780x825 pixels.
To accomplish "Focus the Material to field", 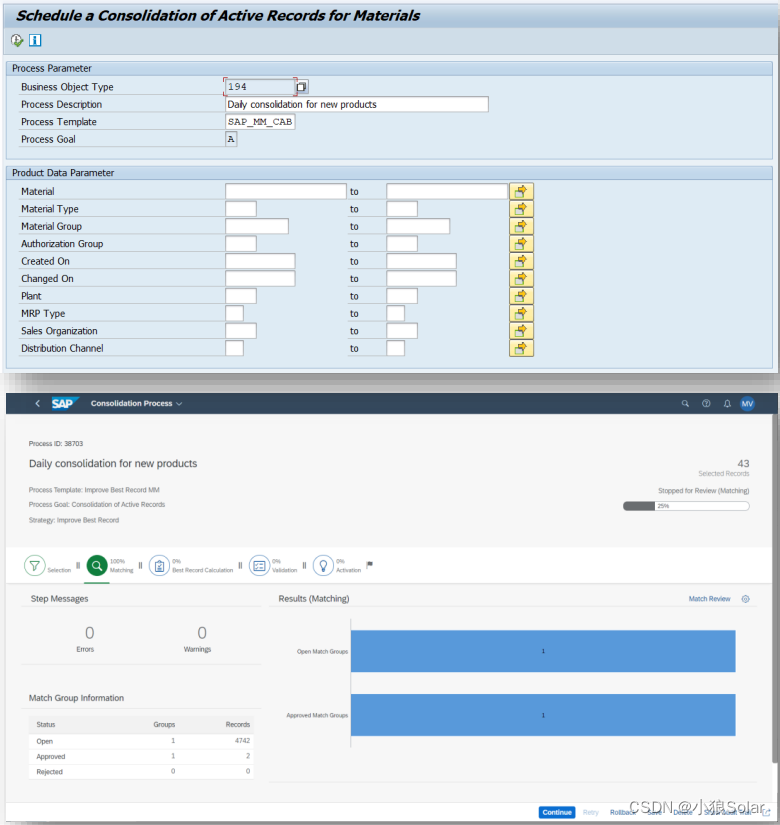I will click(x=447, y=192).
